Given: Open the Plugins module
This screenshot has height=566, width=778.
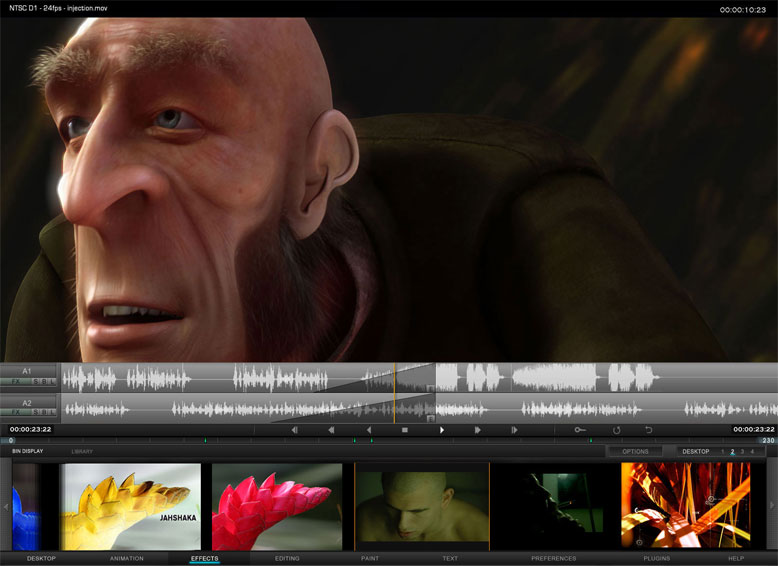Looking at the screenshot, I should [656, 559].
